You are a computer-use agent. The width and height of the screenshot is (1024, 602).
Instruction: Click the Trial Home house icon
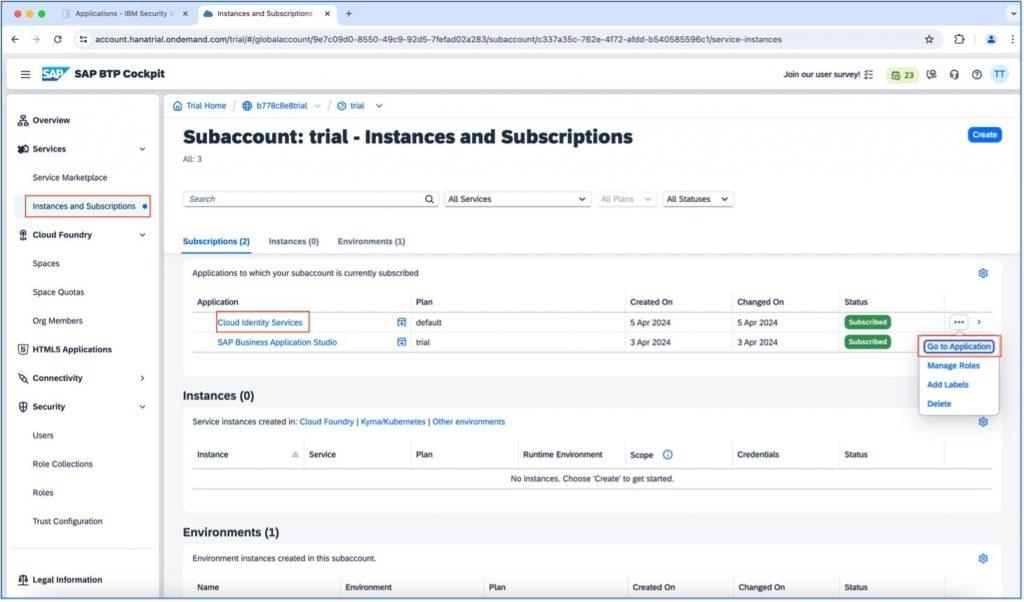[x=178, y=106]
